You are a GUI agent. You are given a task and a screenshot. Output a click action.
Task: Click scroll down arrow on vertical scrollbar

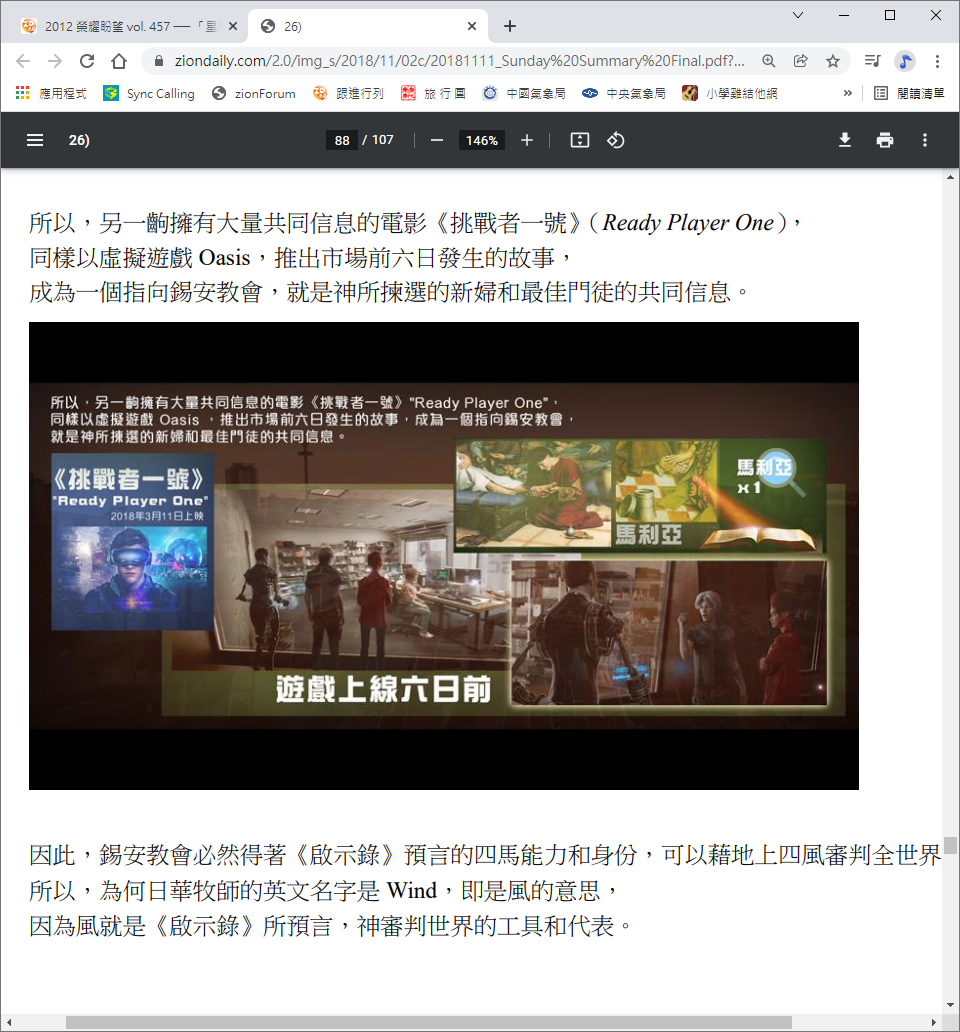(950, 1005)
